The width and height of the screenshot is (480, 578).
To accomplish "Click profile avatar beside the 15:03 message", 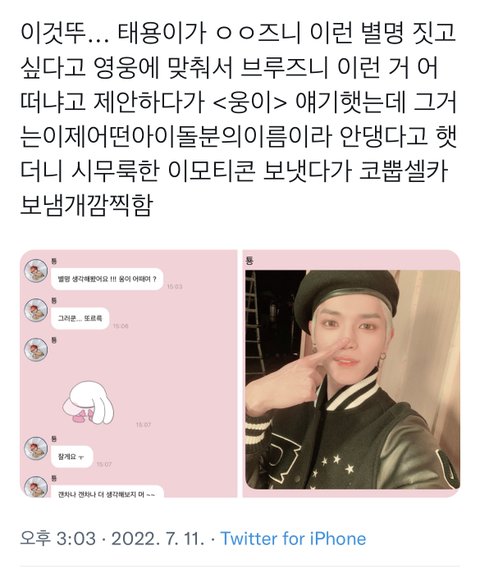I will pos(36,271).
